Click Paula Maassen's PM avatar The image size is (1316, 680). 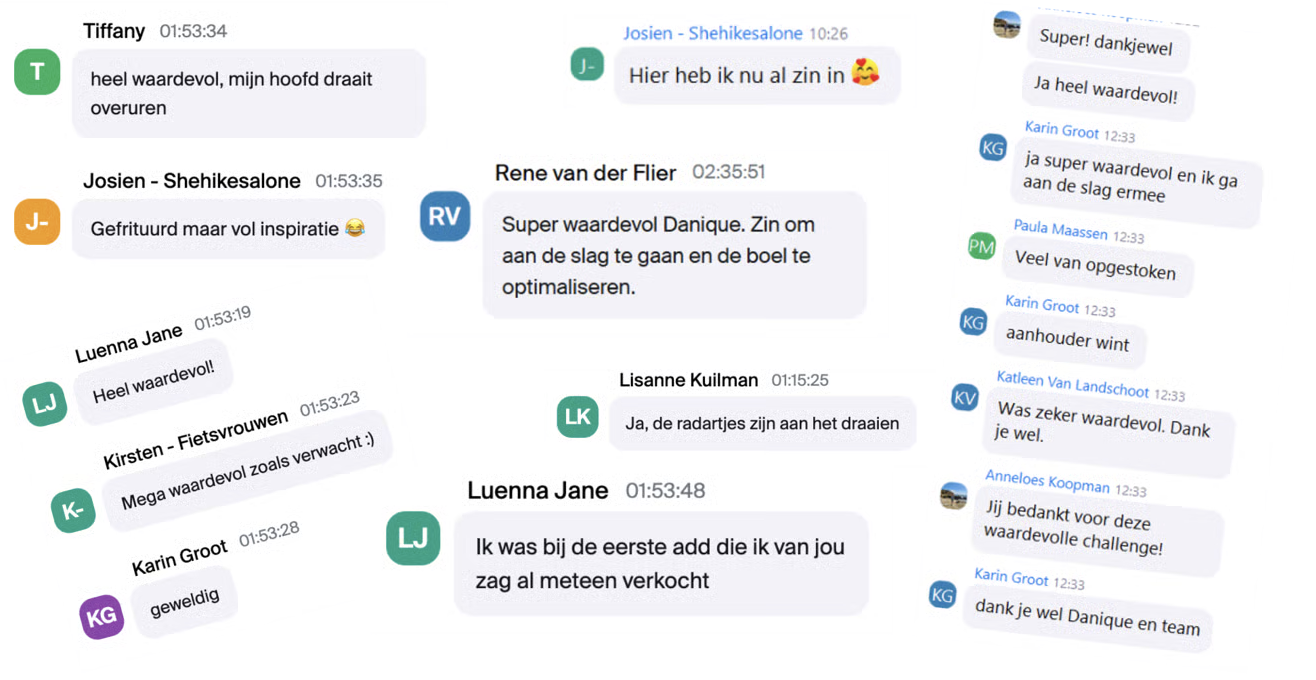[x=982, y=245]
